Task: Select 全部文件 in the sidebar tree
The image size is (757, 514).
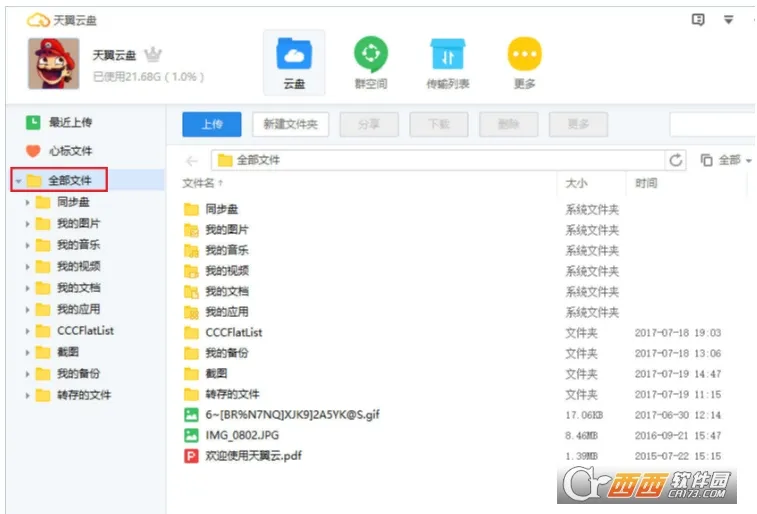Action: pyautogui.click(x=70, y=181)
